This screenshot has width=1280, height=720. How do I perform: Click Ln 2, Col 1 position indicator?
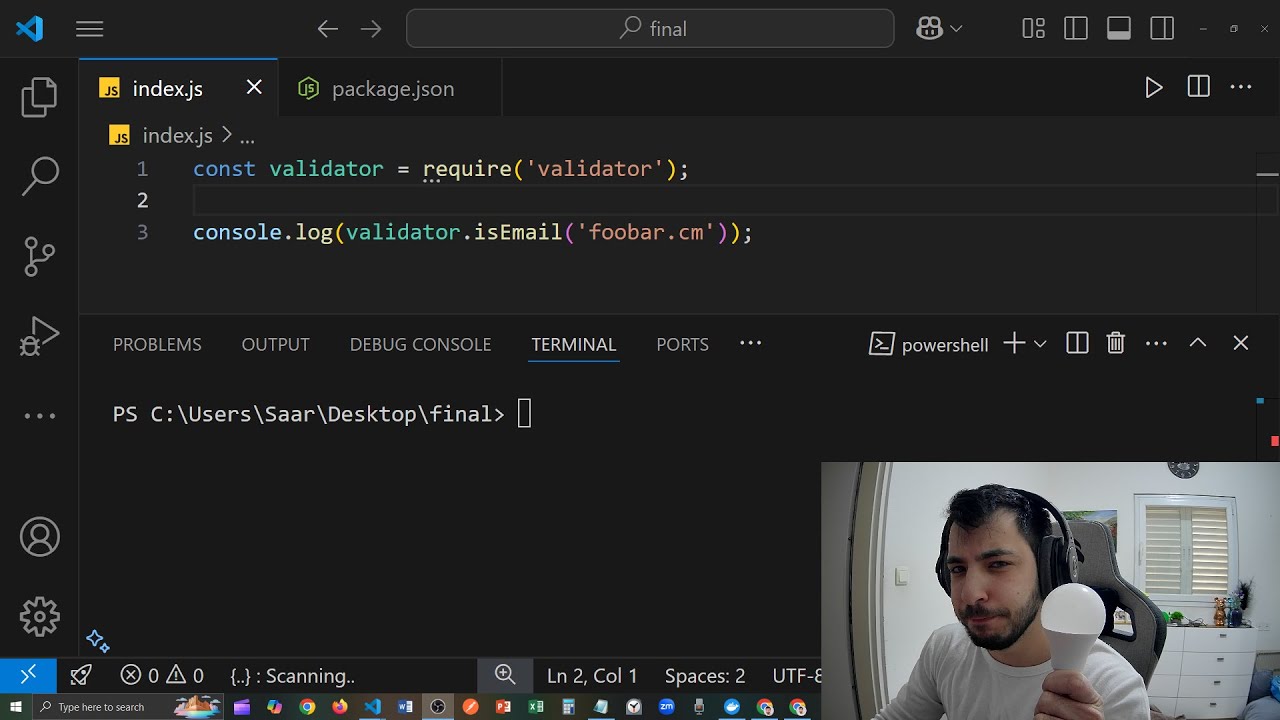click(x=592, y=676)
